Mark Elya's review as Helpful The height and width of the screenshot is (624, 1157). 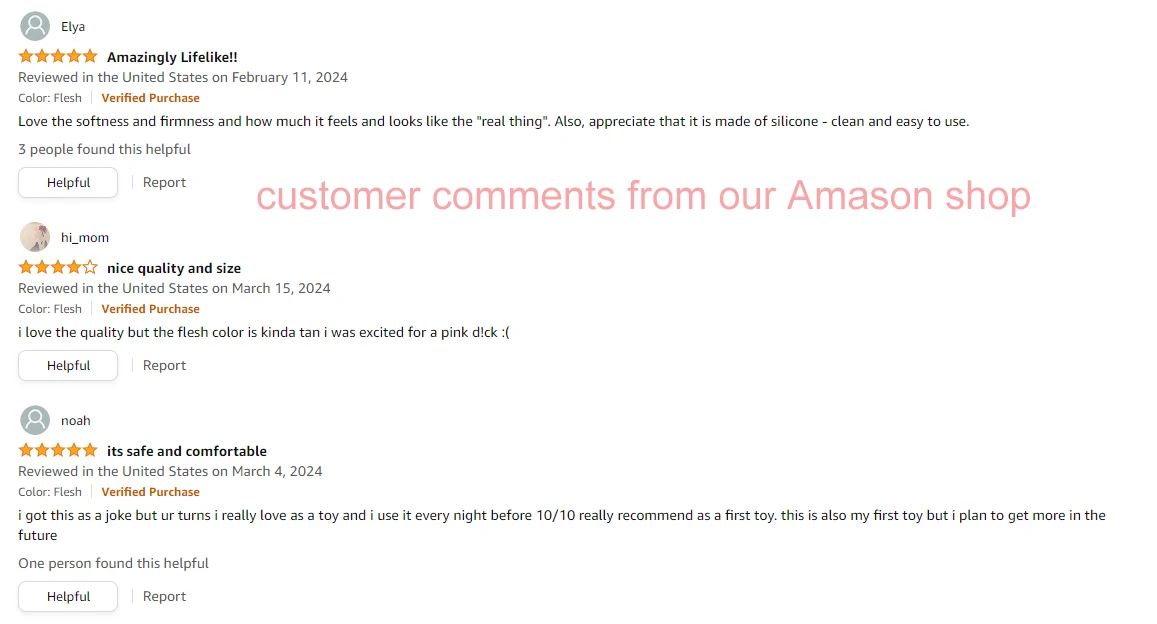68,183
